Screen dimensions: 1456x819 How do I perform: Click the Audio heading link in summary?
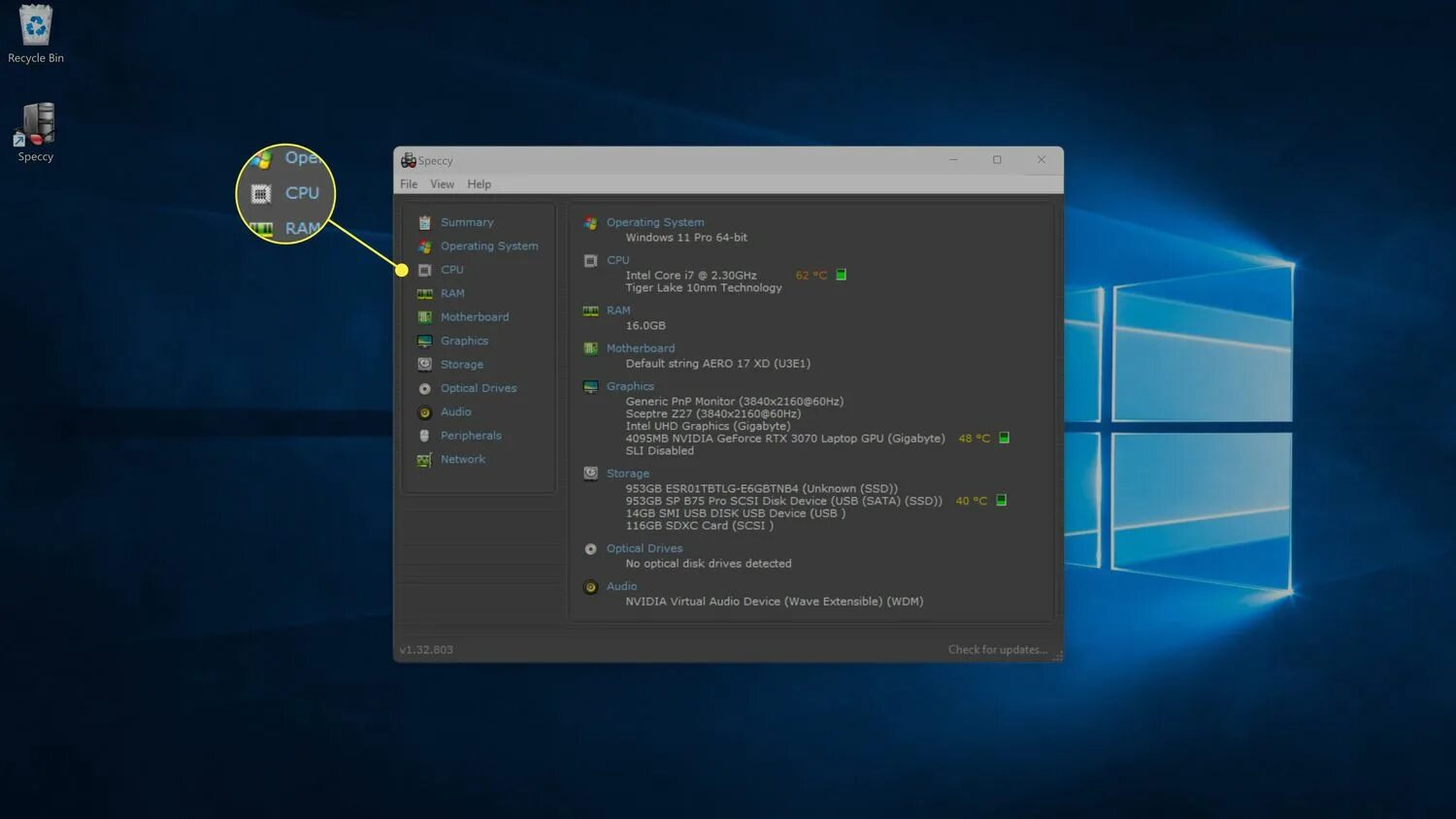pos(621,587)
